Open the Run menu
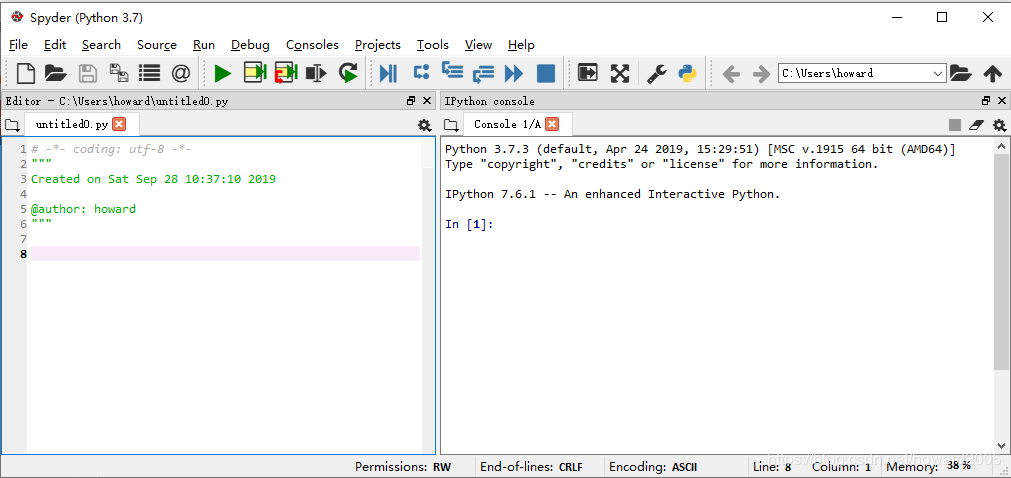The image size is (1011, 478). click(204, 45)
